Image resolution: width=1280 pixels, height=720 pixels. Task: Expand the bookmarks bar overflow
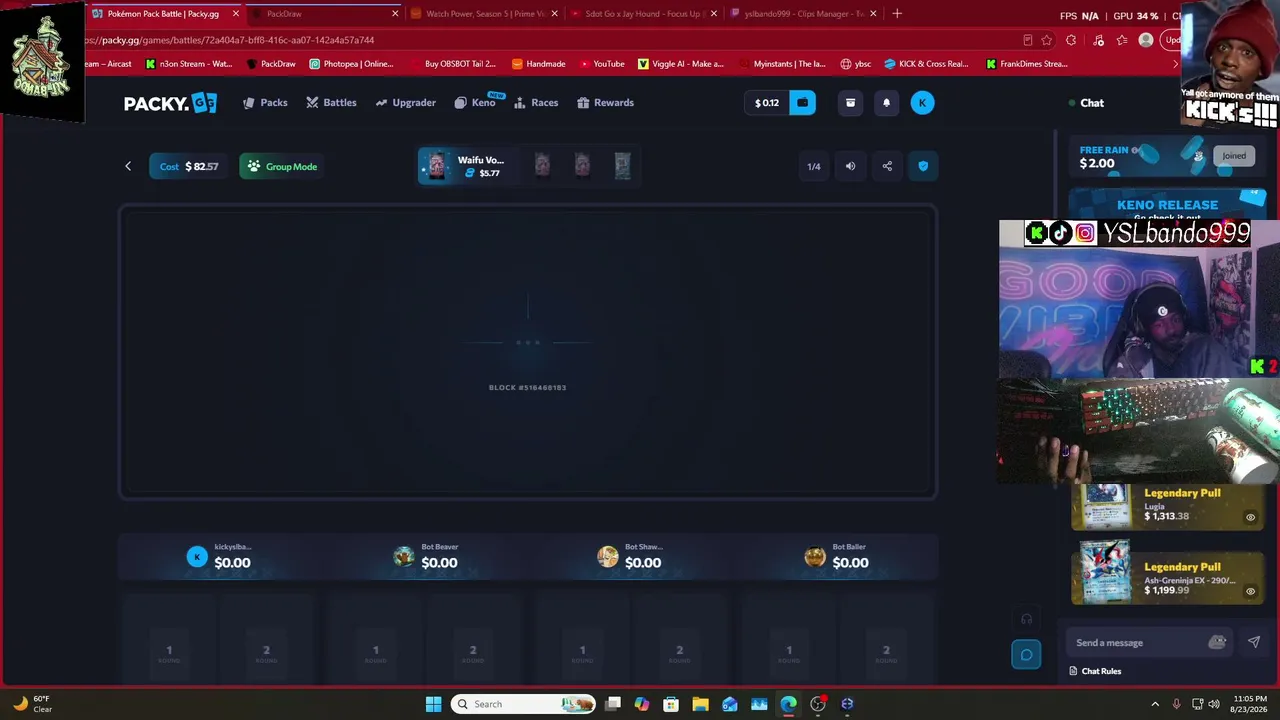pos(1176,64)
